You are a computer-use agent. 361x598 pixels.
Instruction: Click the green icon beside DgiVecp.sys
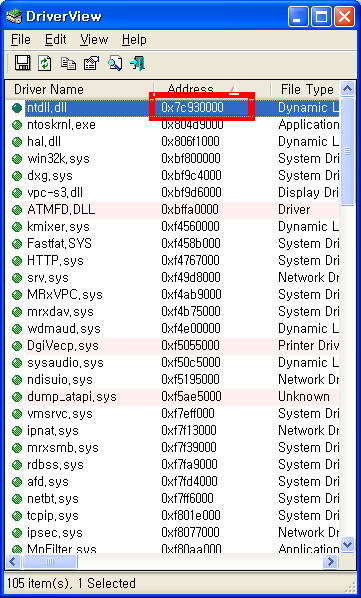17,346
